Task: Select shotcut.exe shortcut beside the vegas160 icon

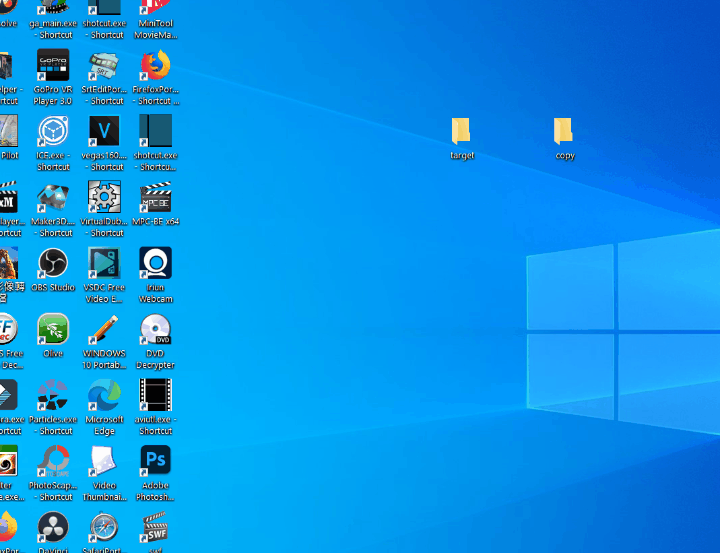Action: (156, 131)
